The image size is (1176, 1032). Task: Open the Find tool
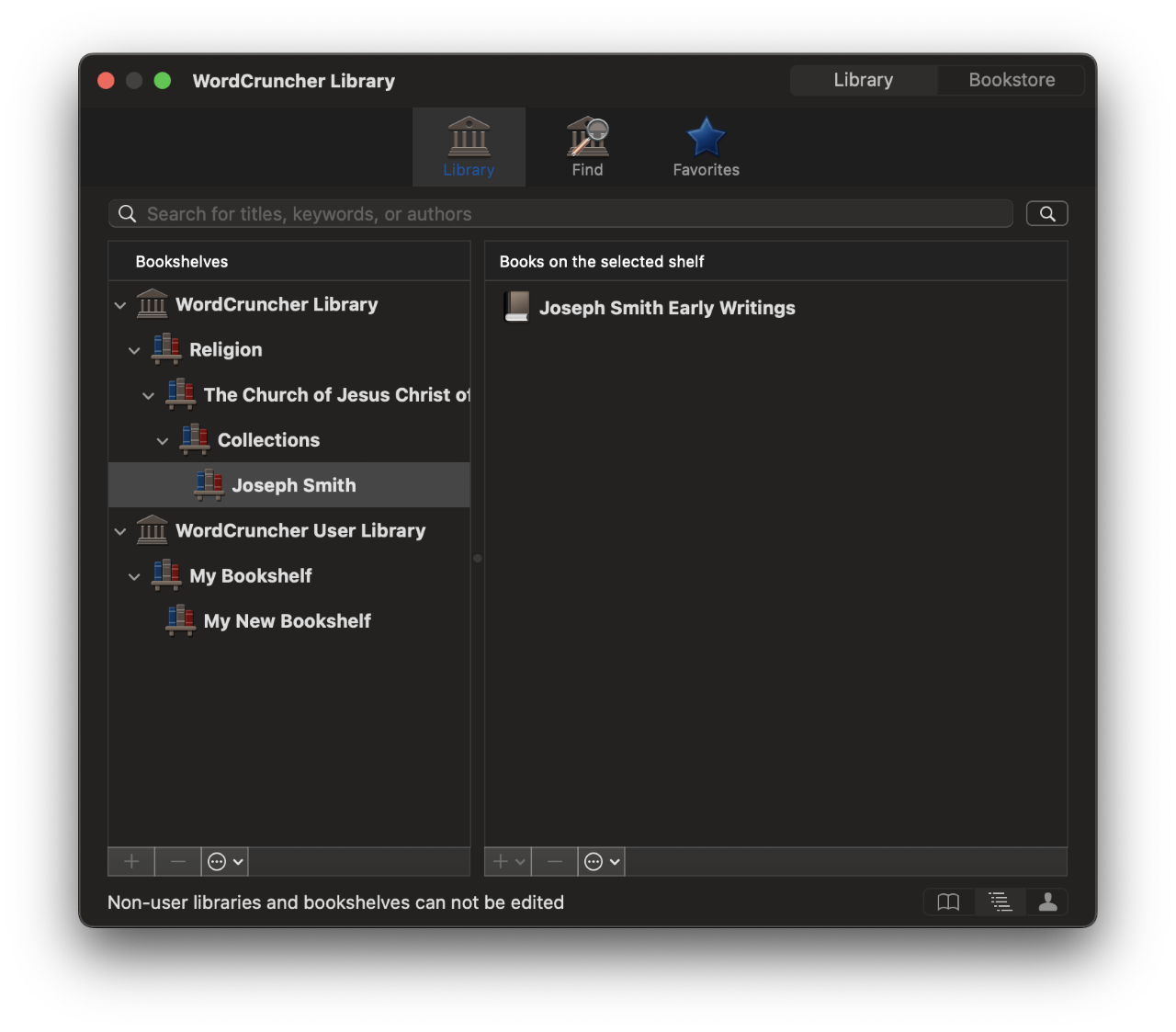point(587,147)
